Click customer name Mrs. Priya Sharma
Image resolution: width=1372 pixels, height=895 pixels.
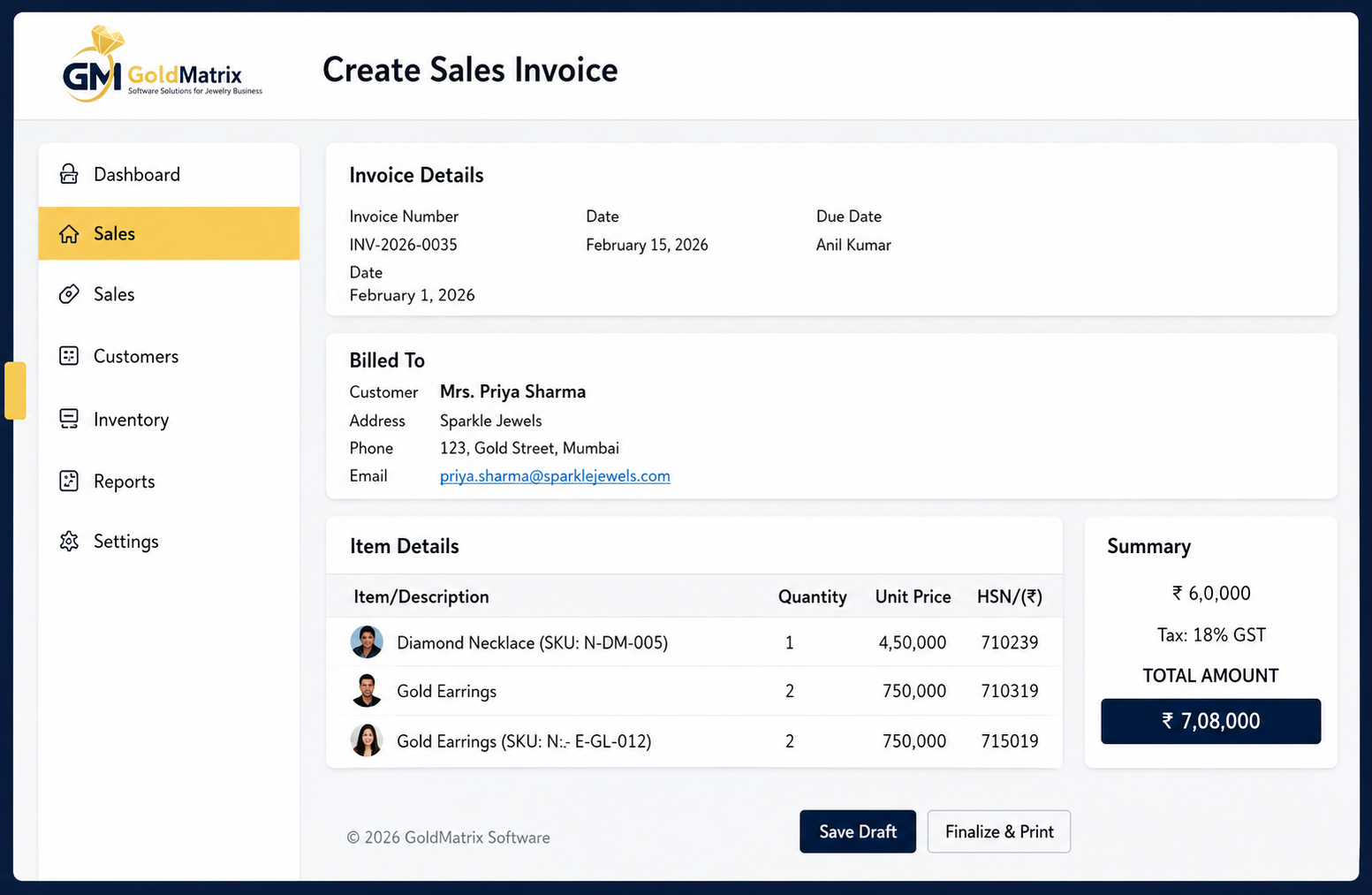click(512, 391)
